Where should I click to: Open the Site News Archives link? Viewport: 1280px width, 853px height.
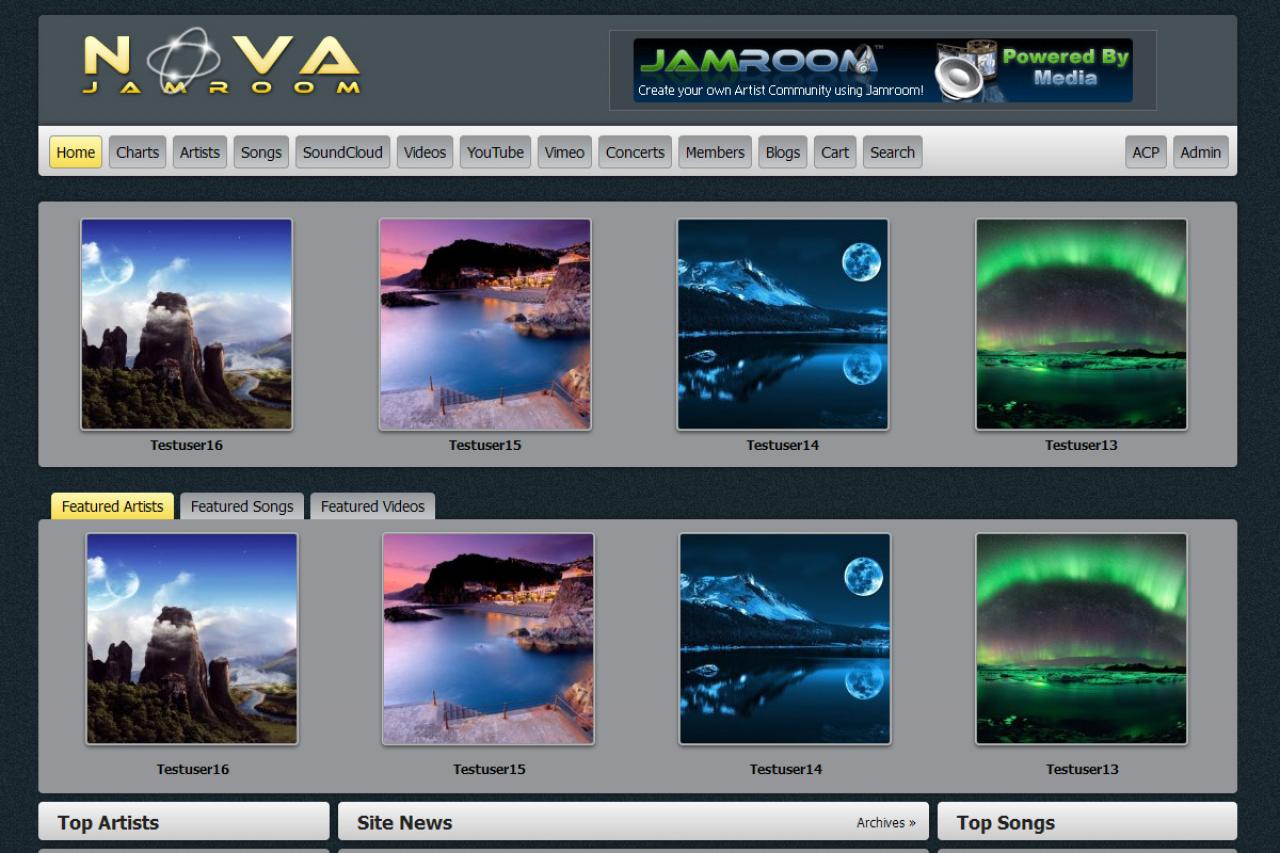[885, 823]
